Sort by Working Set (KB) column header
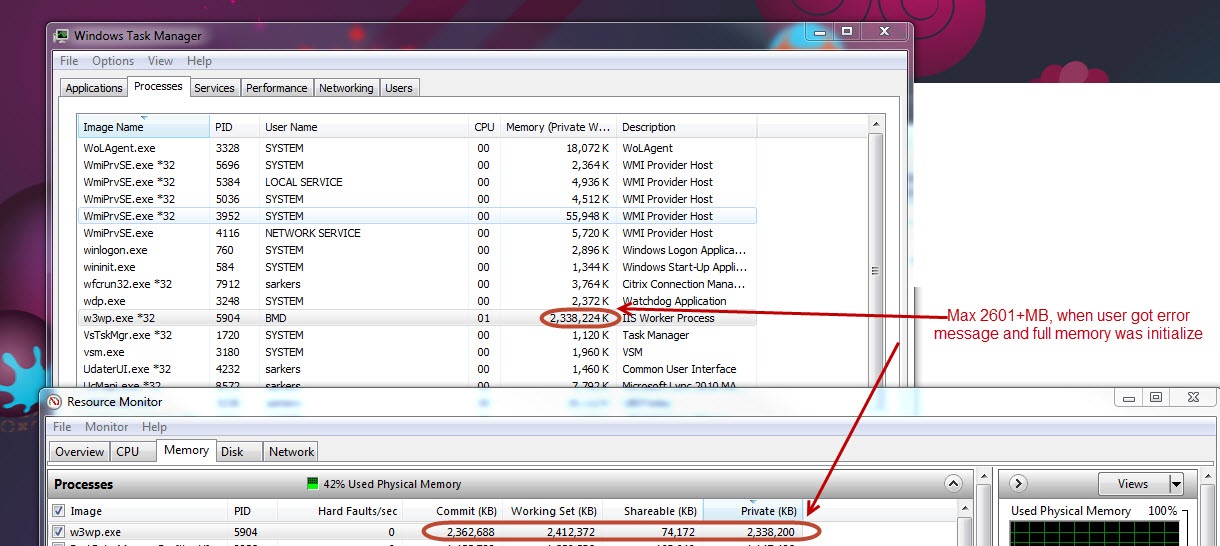This screenshot has height=546, width=1220. tap(552, 511)
